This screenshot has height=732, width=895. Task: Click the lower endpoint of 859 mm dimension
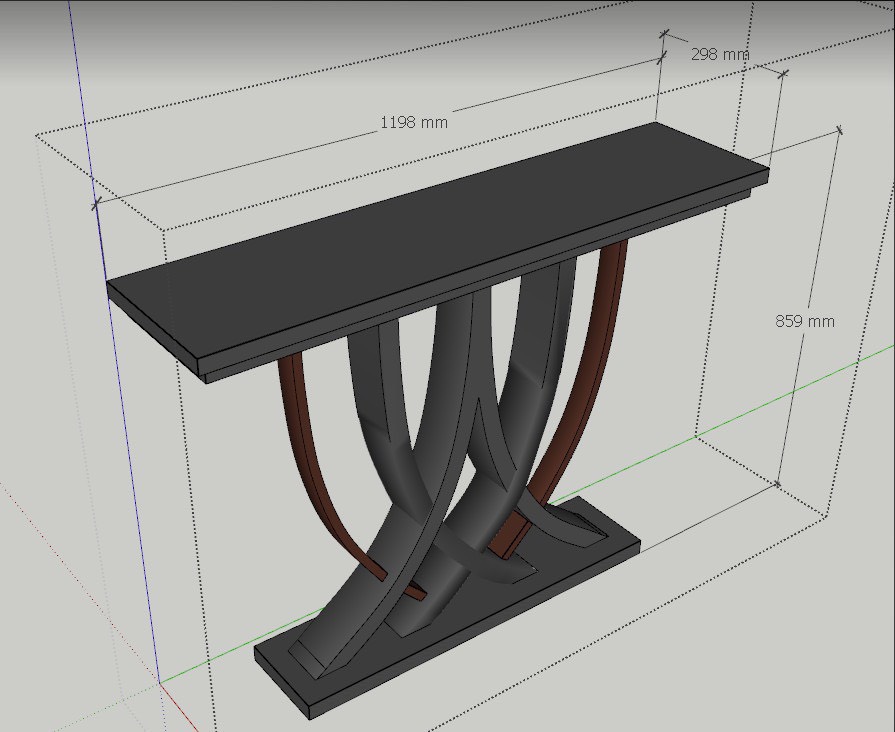click(x=779, y=484)
